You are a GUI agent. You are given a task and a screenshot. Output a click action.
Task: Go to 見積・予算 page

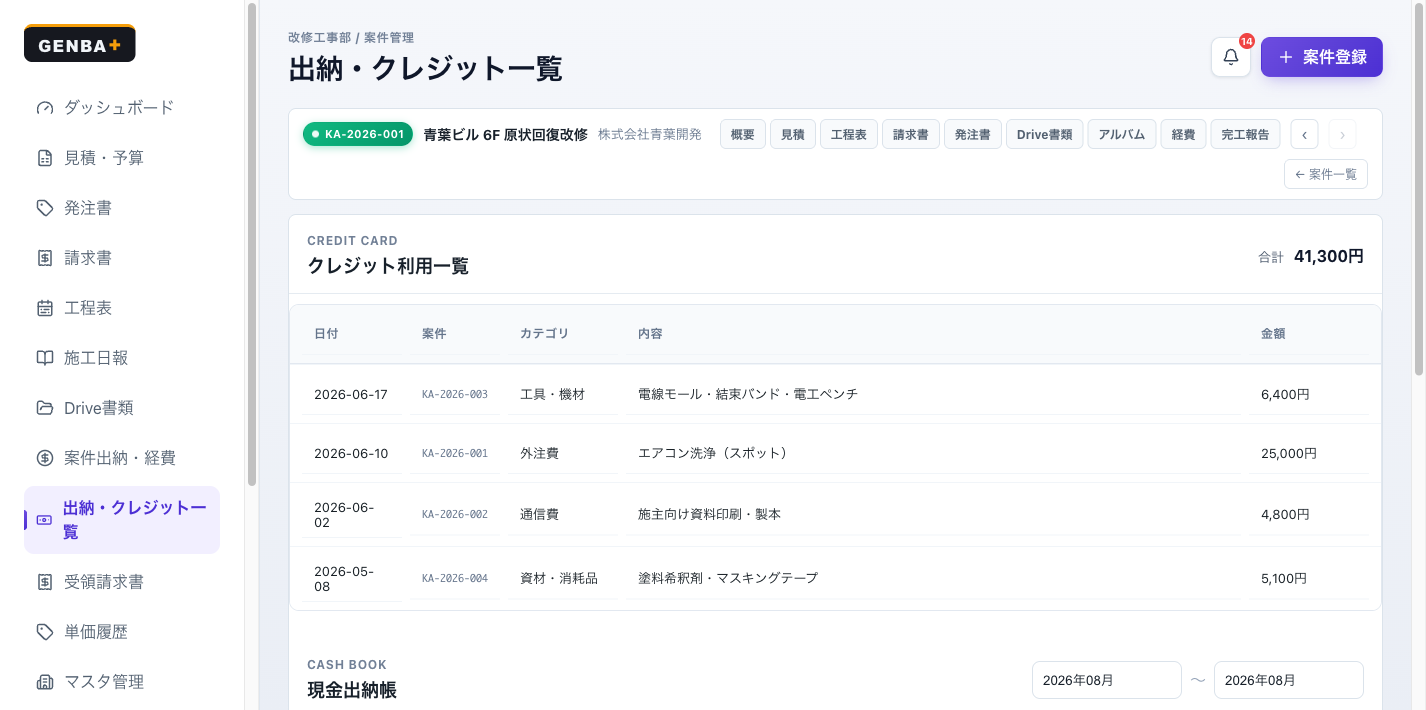(x=122, y=158)
